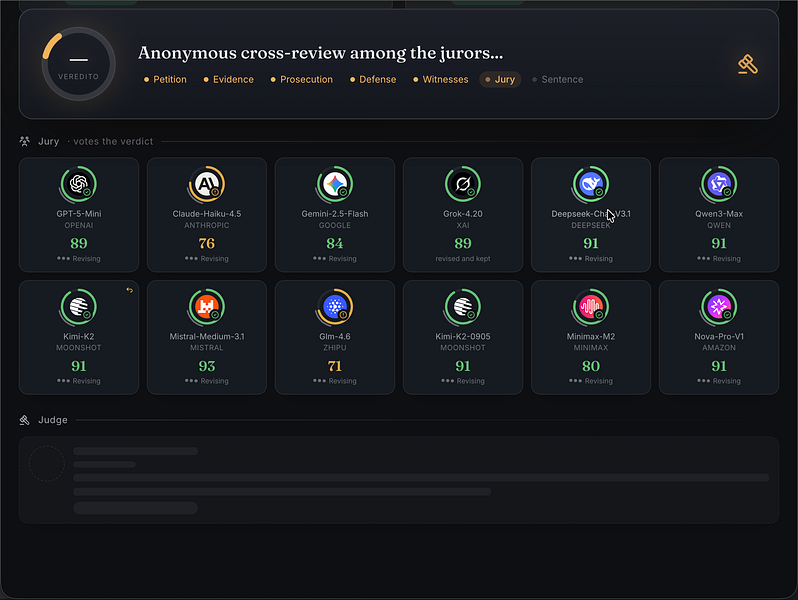The width and height of the screenshot is (798, 600).
Task: Click the gavel icon in the header
Action: [748, 65]
